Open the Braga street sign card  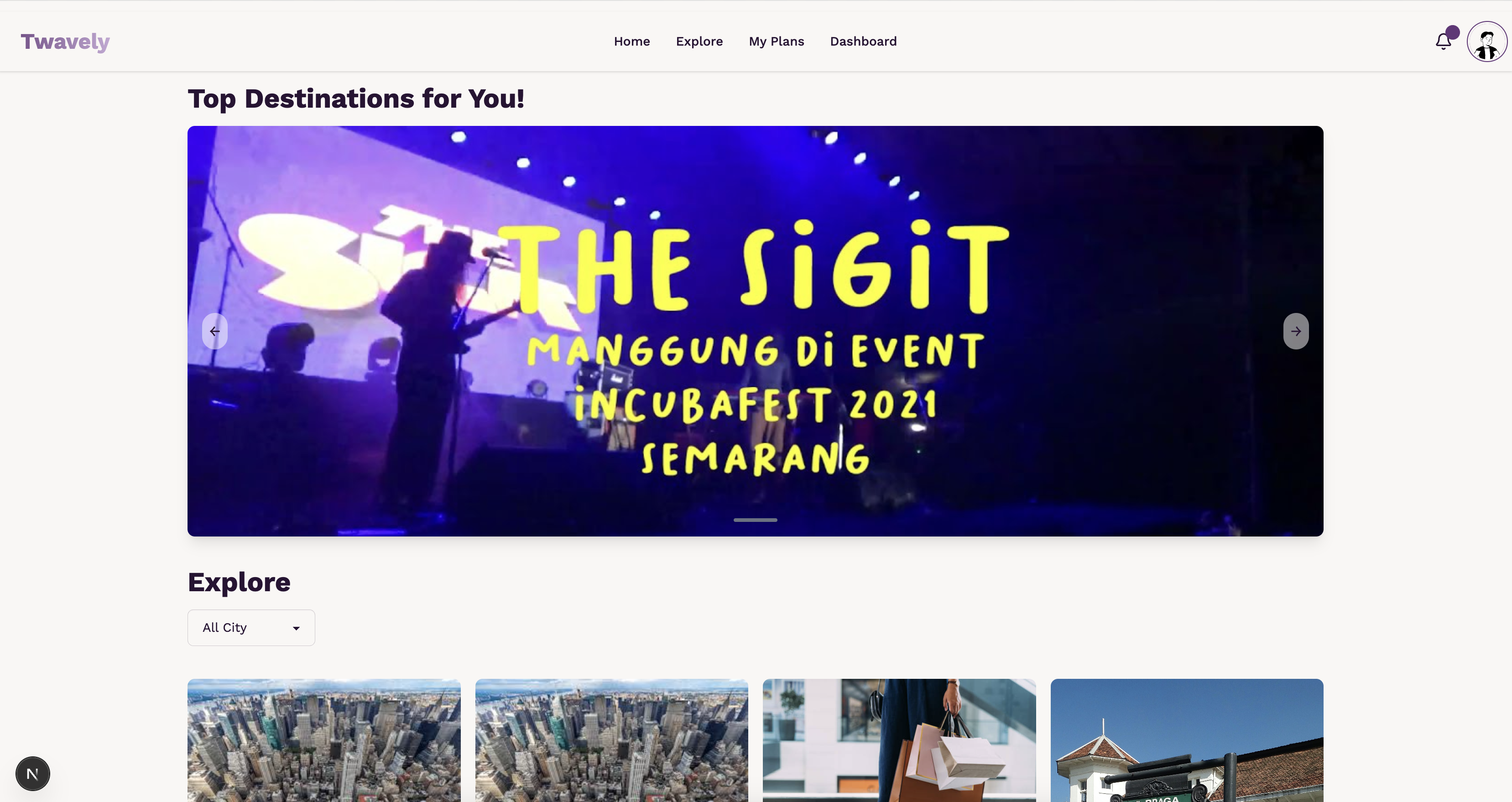click(x=1187, y=740)
